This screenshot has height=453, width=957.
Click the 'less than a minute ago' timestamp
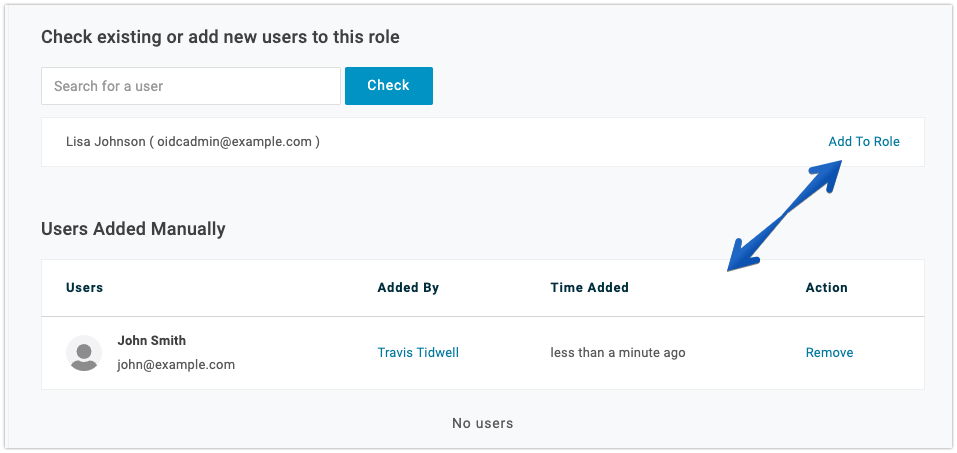(618, 353)
